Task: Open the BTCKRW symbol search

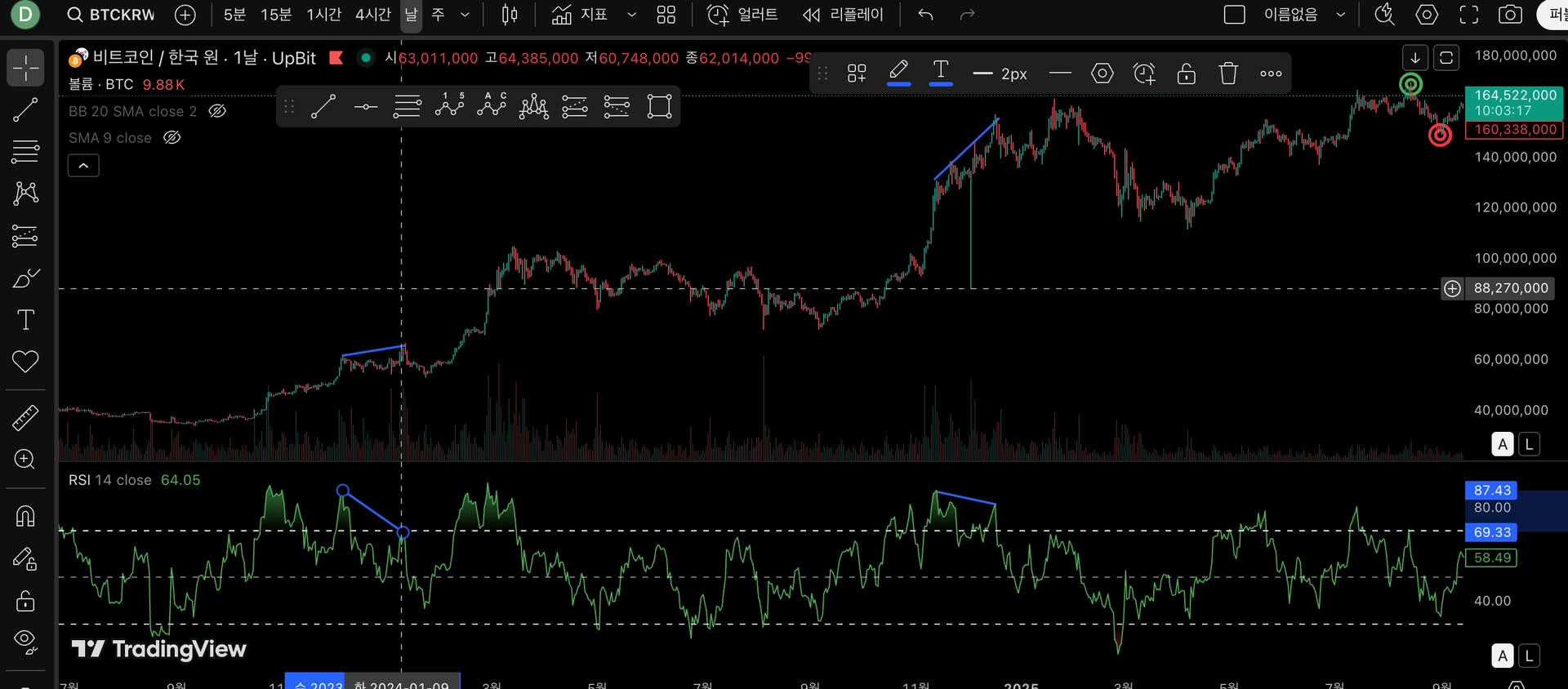Action: click(x=111, y=15)
